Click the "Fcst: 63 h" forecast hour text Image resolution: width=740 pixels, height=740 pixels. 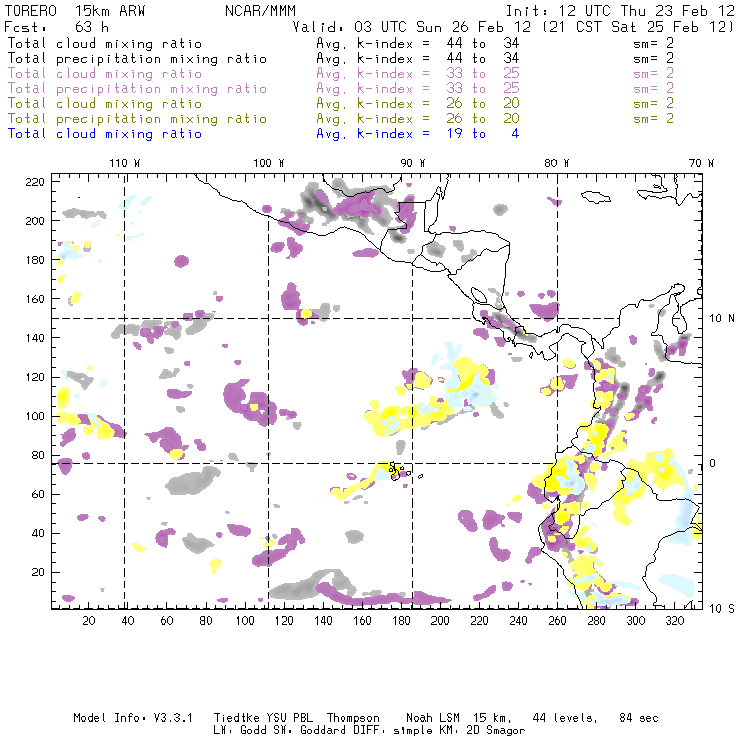56,27
